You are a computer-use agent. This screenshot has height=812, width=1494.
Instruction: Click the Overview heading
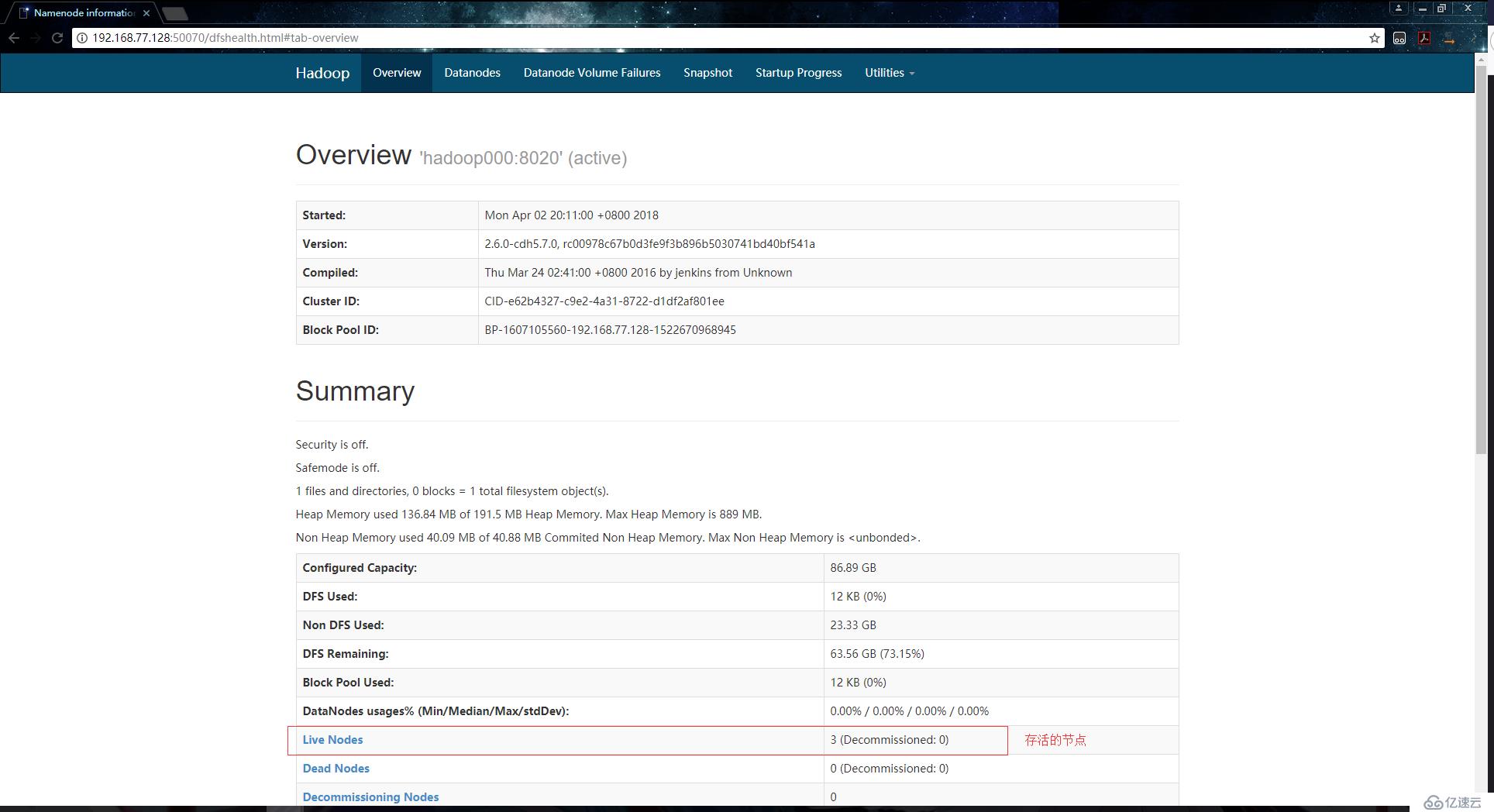353,155
